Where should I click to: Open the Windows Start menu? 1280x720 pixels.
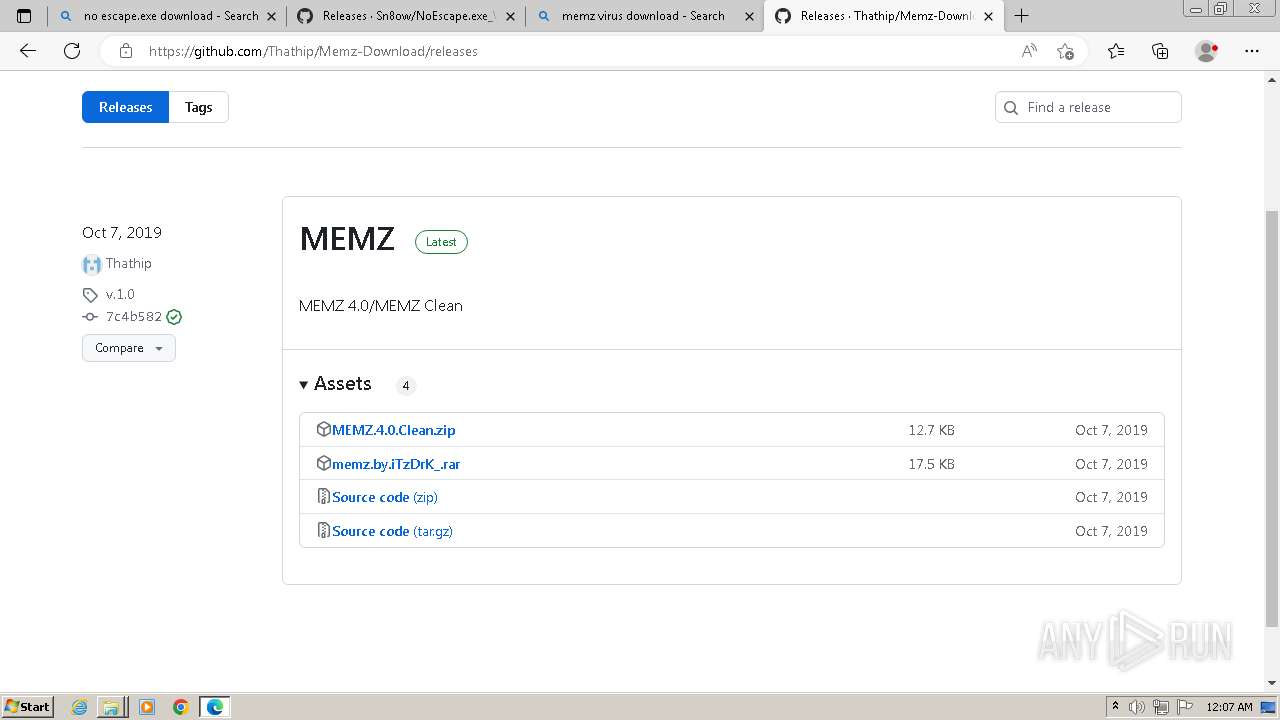pos(28,707)
